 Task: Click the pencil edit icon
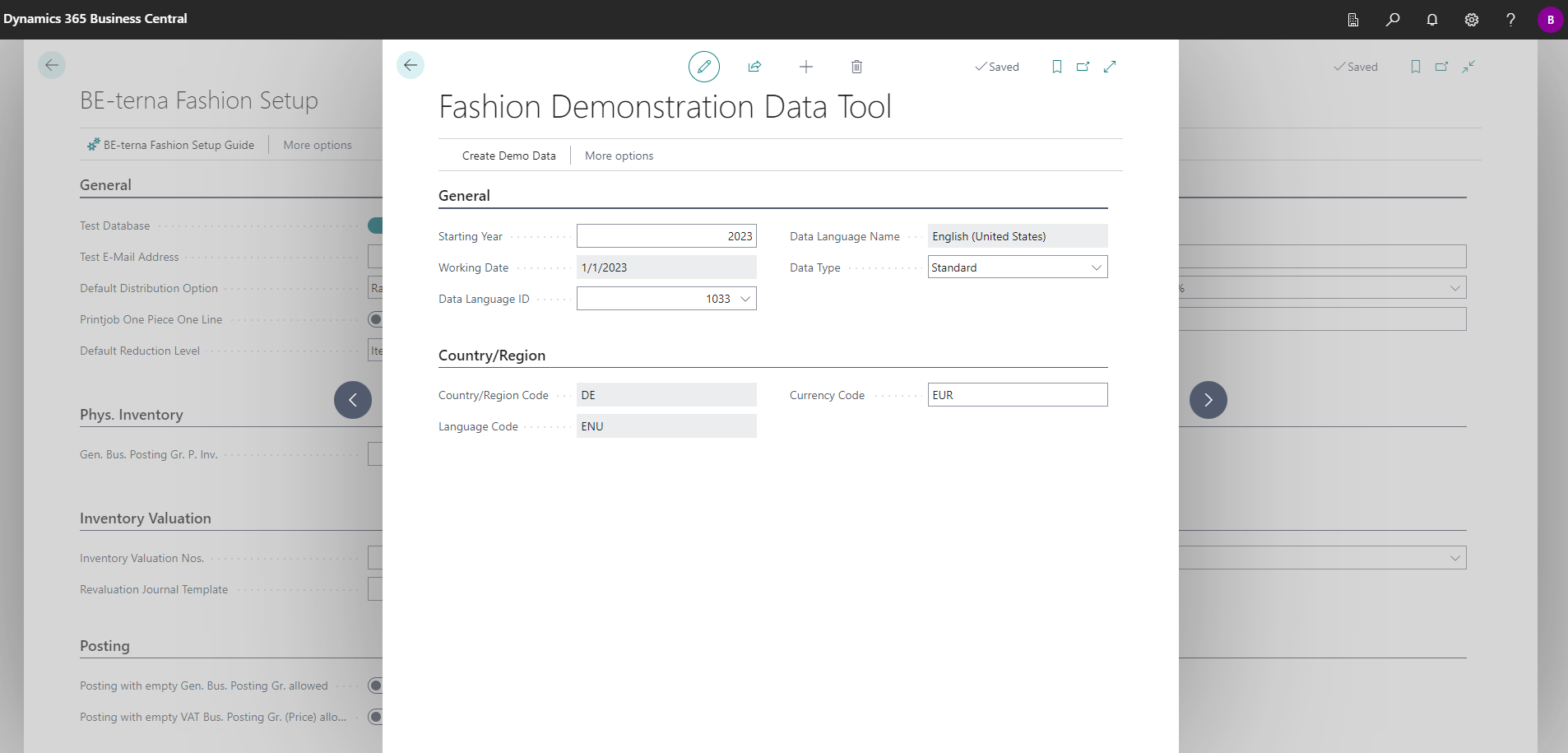(703, 67)
